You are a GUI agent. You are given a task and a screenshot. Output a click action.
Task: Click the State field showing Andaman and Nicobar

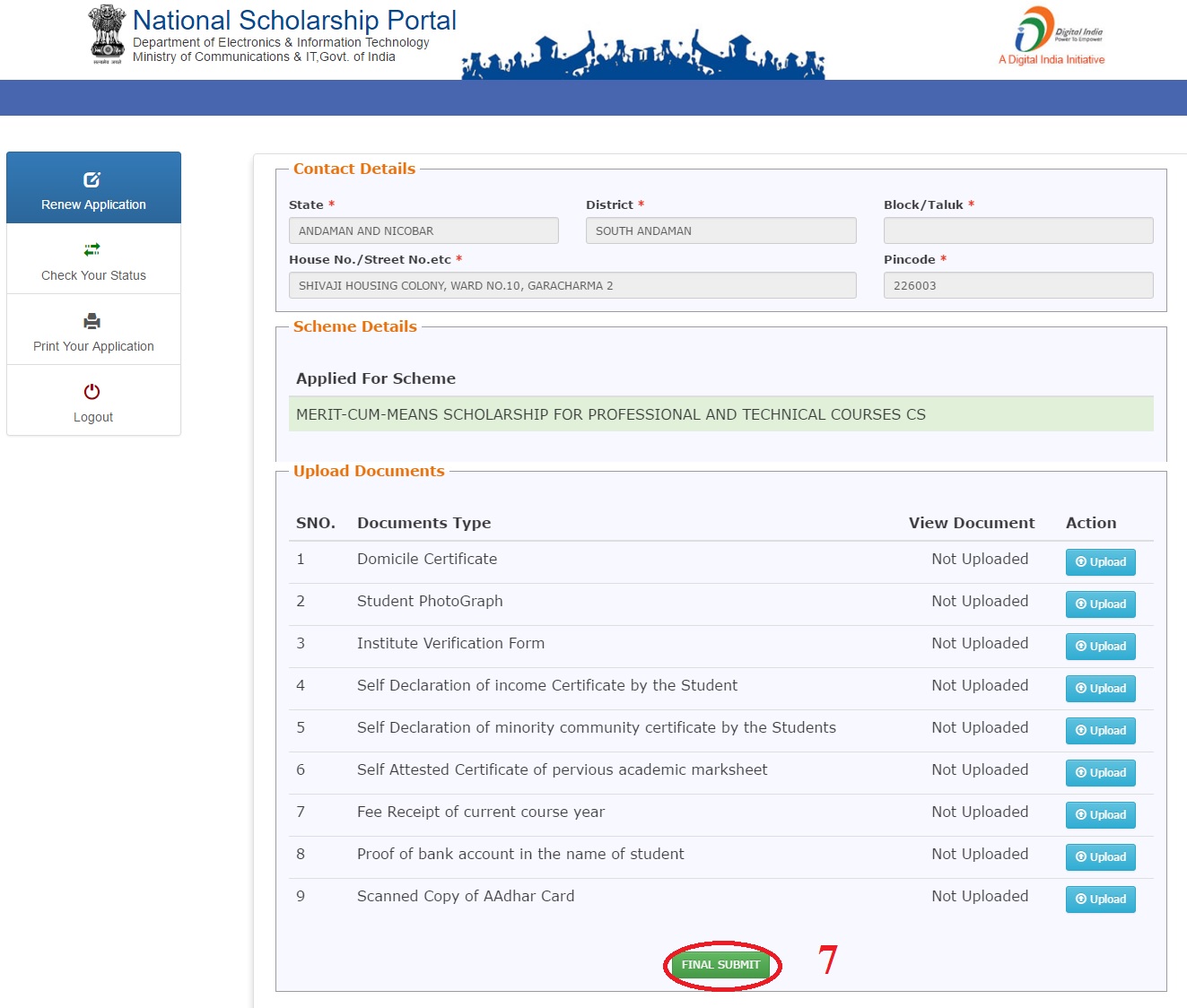pyautogui.click(x=423, y=230)
